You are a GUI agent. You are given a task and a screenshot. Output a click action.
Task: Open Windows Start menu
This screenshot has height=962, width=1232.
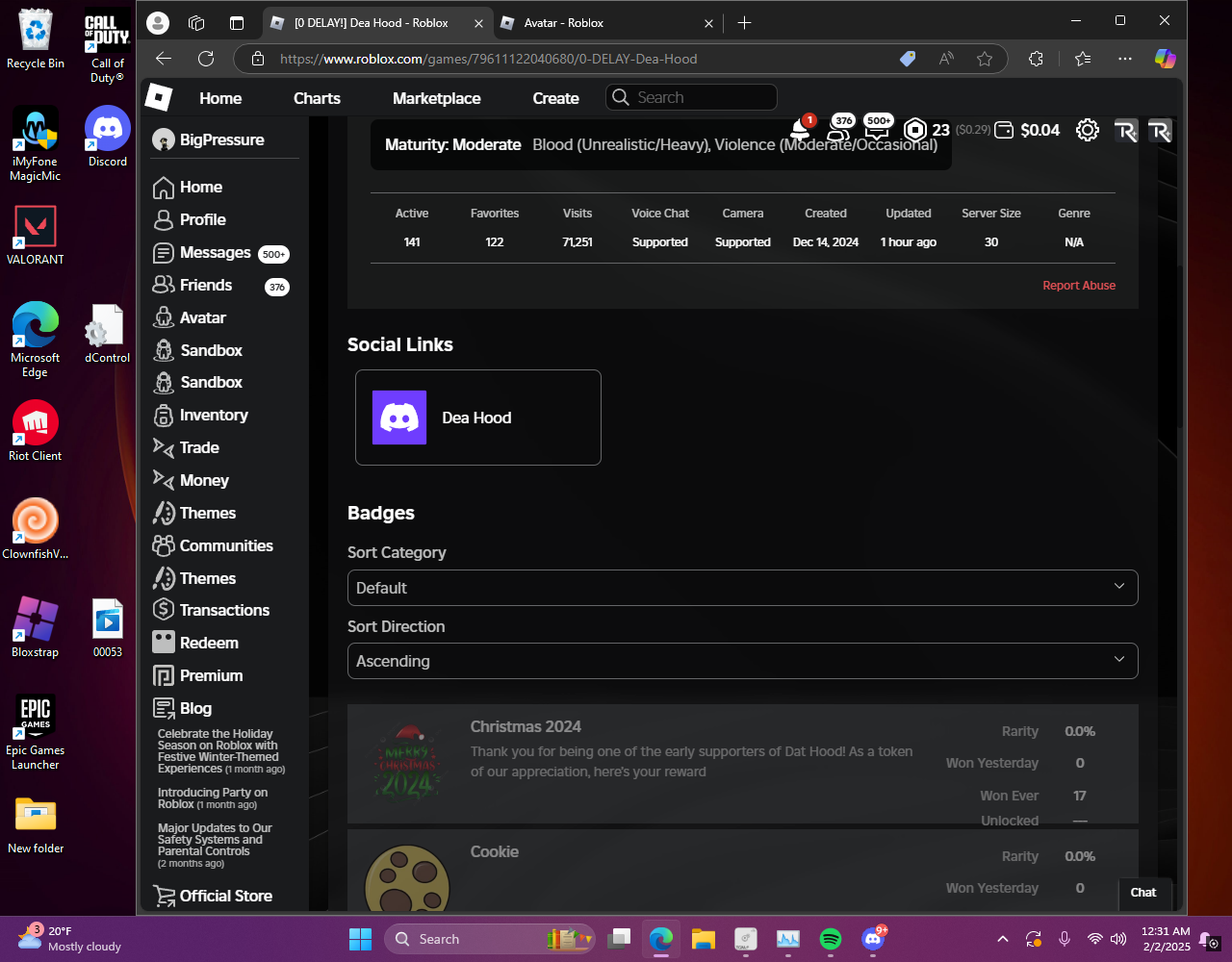click(360, 939)
